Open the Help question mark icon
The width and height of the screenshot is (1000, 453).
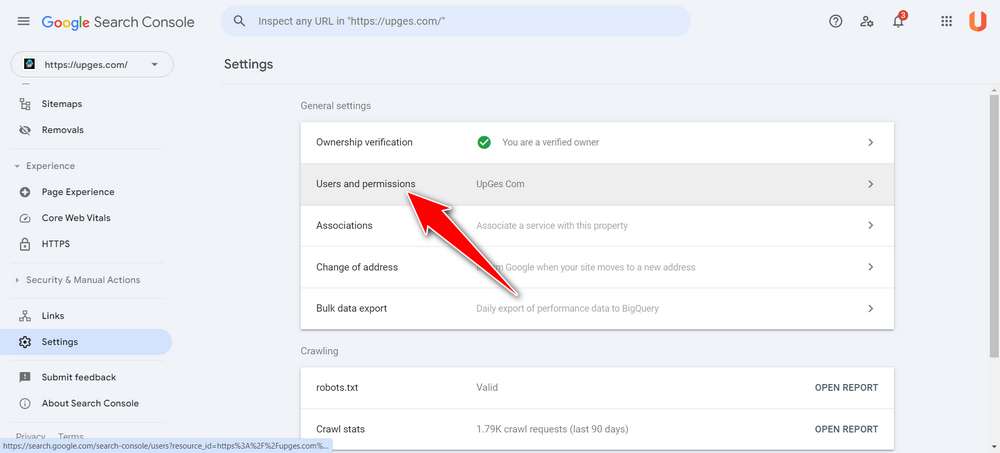pos(835,21)
